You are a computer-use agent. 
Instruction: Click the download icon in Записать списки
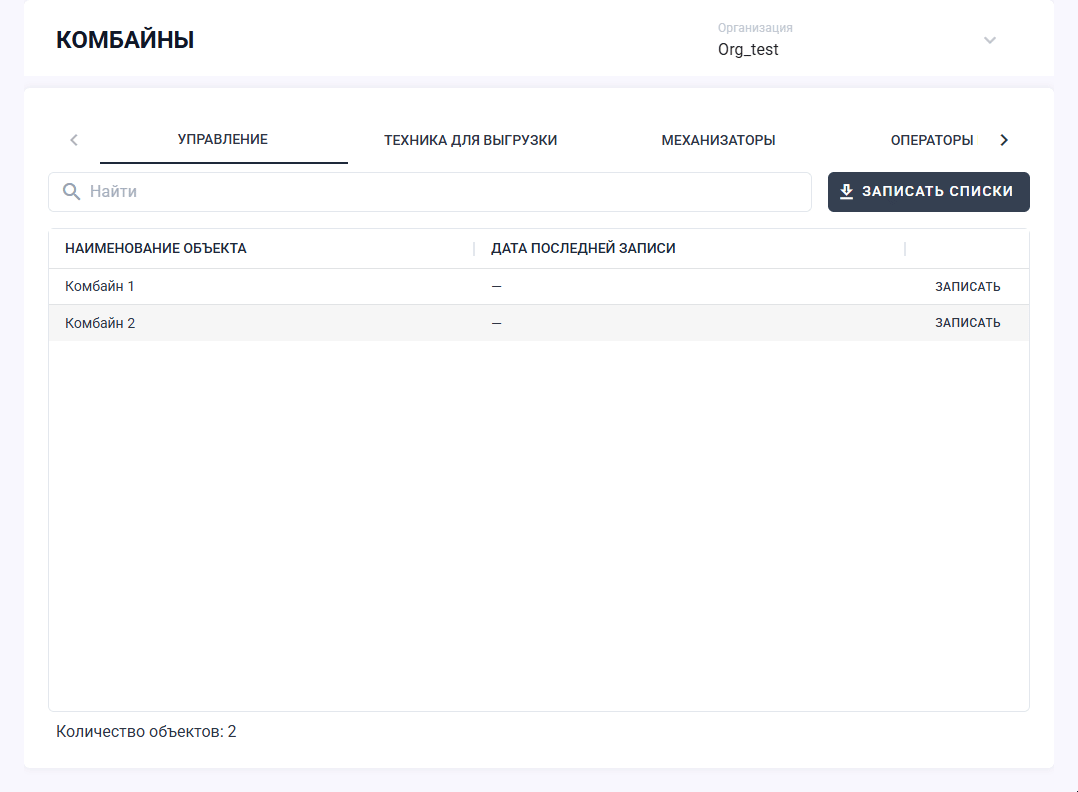pyautogui.click(x=846, y=191)
